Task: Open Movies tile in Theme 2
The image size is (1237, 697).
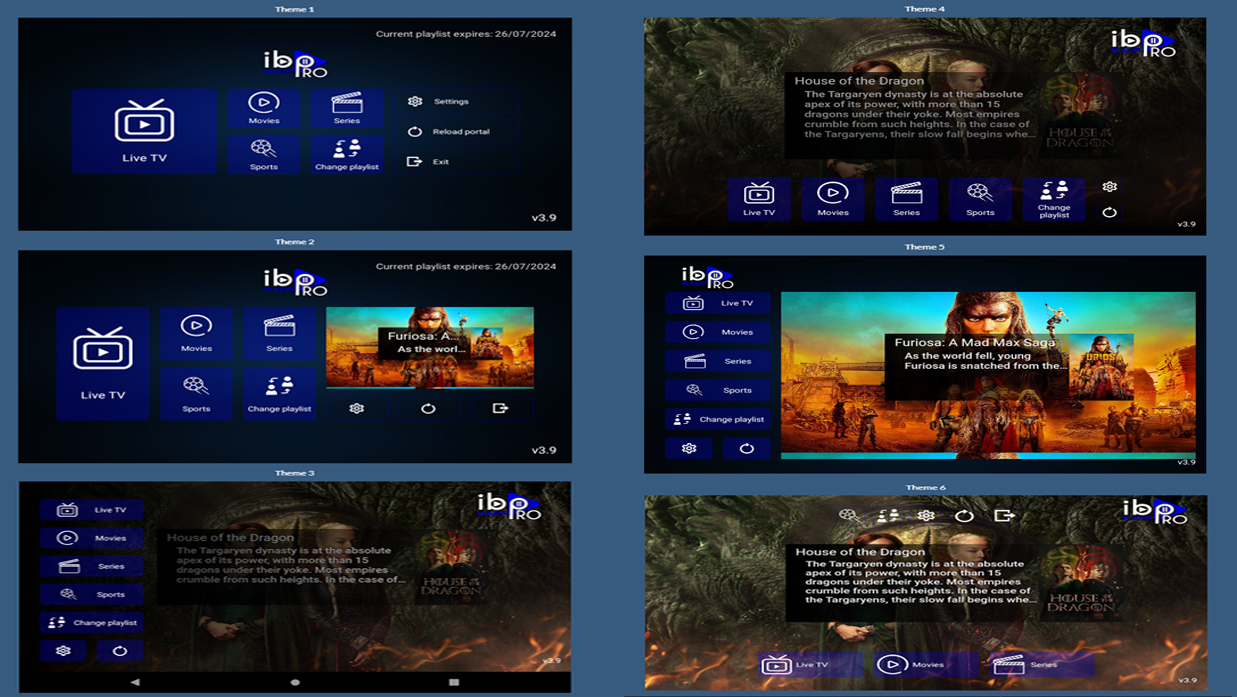Action: (x=196, y=333)
